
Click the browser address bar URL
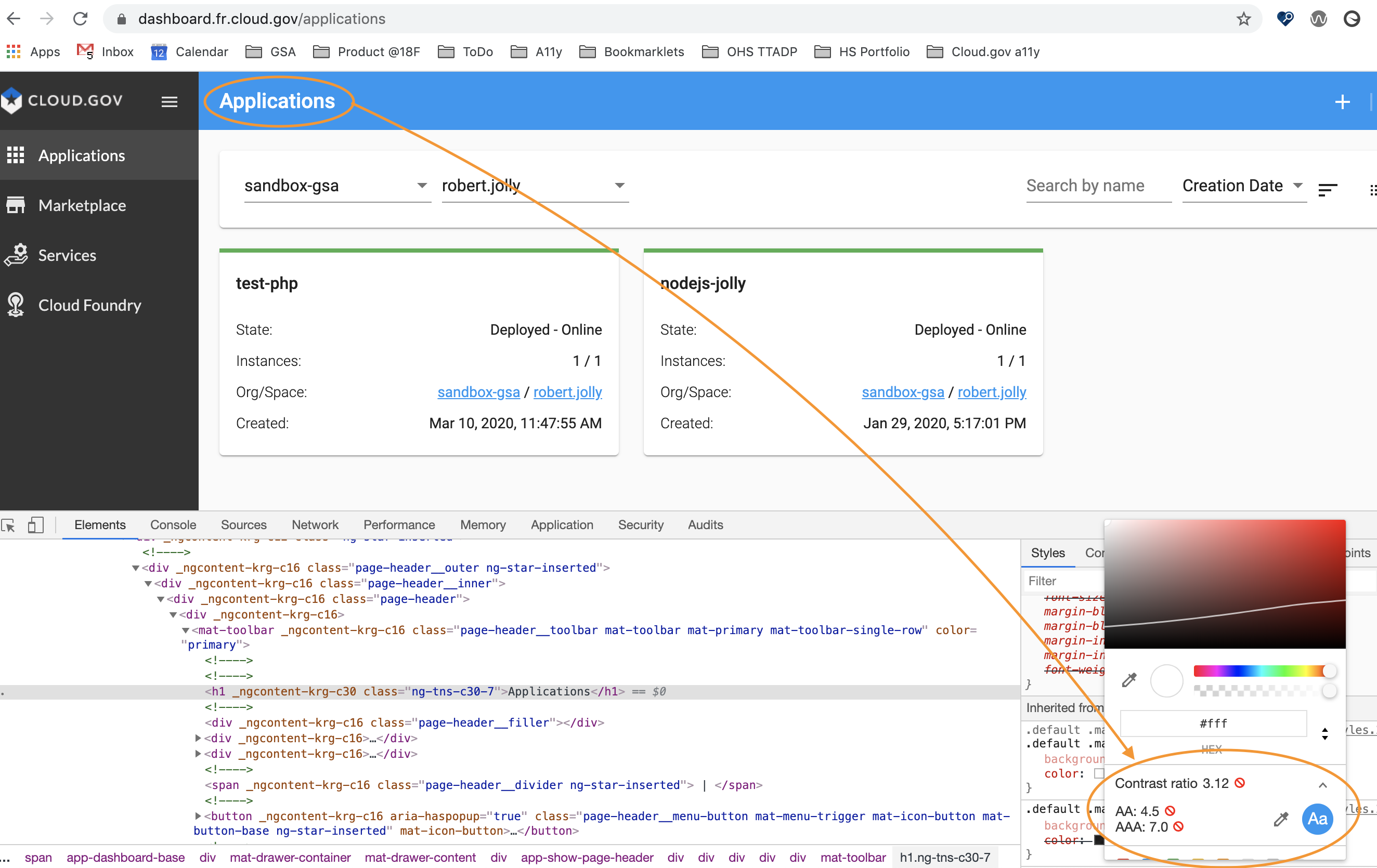click(x=262, y=19)
